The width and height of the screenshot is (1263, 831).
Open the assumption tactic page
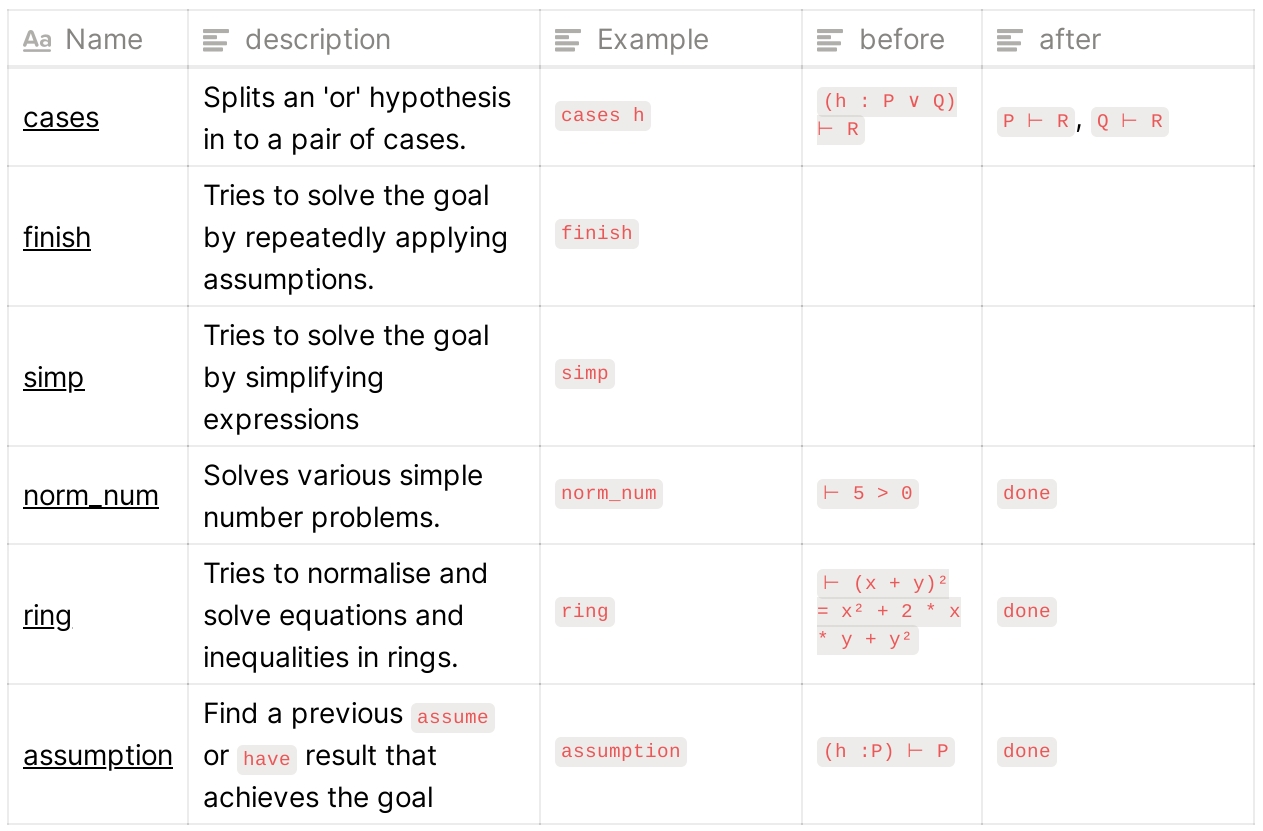[x=98, y=756]
